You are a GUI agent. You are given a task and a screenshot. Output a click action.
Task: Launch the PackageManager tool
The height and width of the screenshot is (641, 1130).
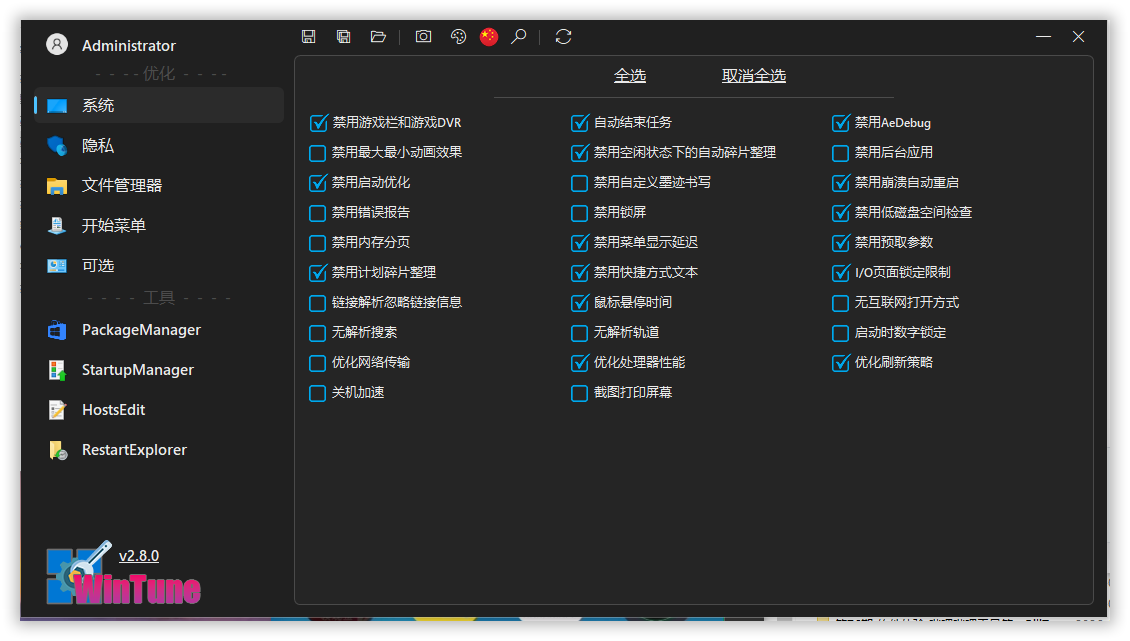click(x=141, y=330)
